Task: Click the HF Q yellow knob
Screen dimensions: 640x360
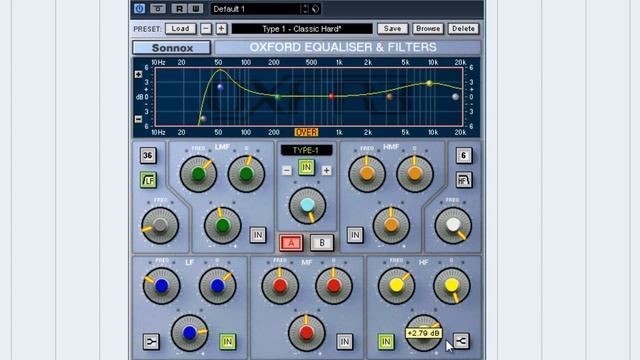Action: point(452,286)
